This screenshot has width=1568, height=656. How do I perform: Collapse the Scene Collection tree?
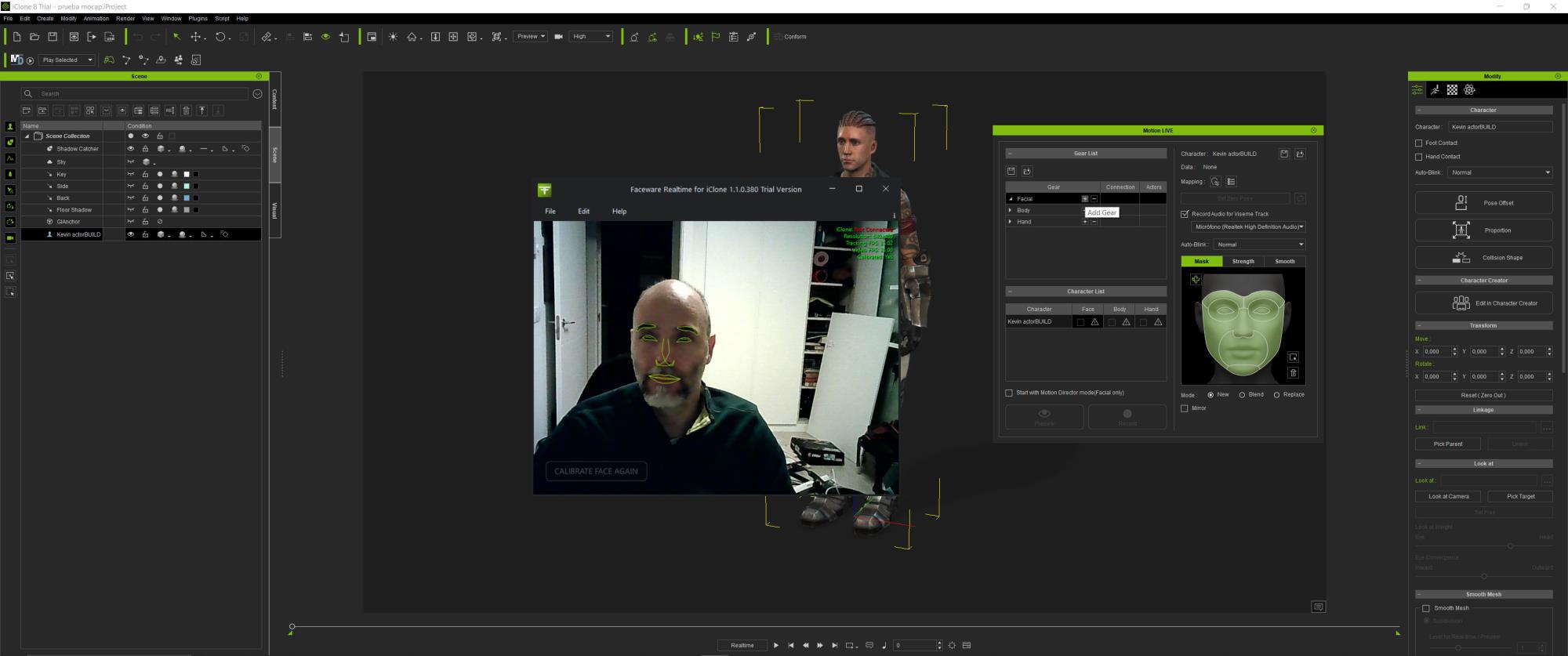click(x=27, y=136)
